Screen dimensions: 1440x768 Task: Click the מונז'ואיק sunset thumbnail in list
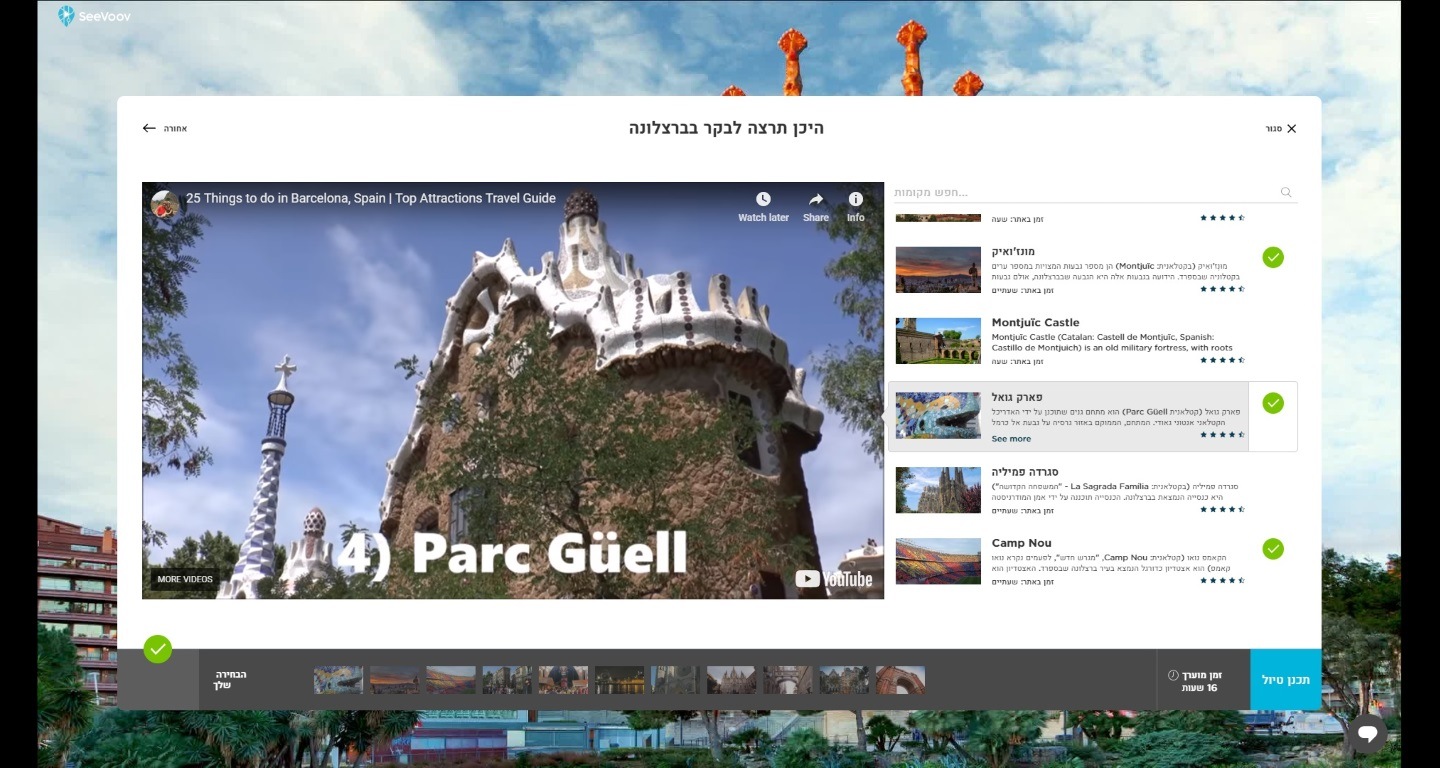[x=938, y=270]
